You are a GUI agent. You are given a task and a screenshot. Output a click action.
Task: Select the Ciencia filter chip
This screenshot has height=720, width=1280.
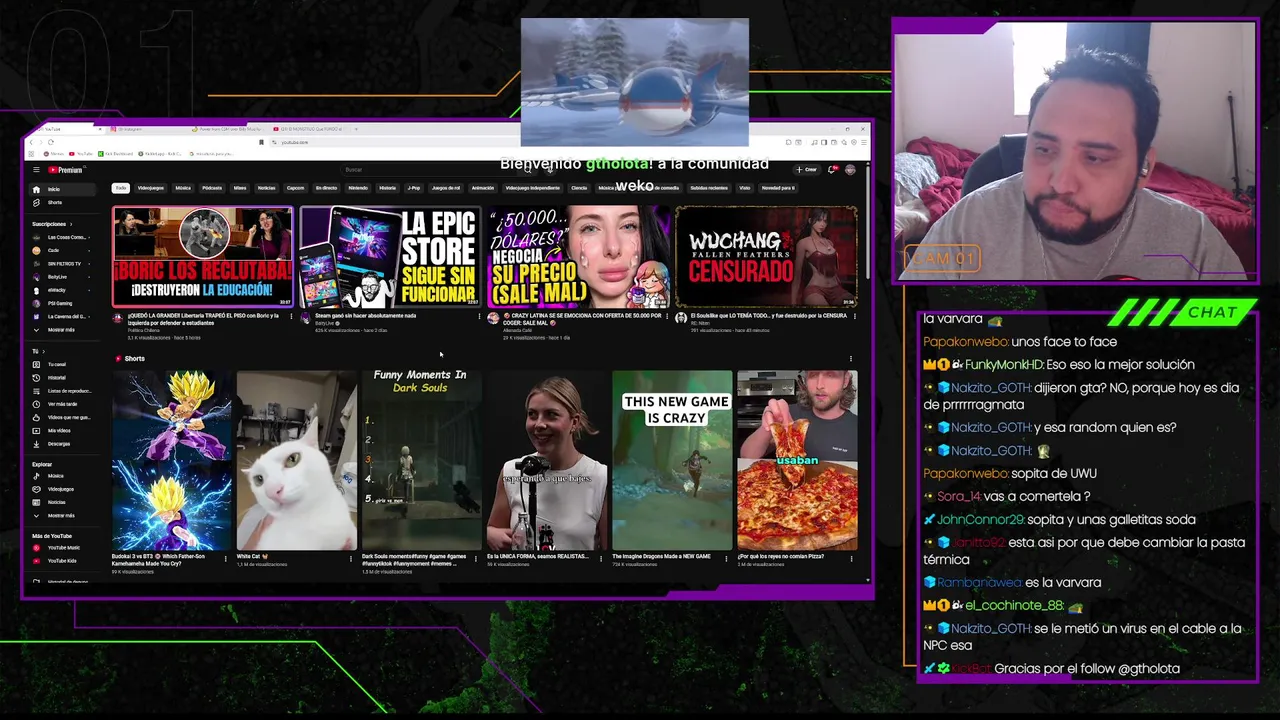coord(579,187)
